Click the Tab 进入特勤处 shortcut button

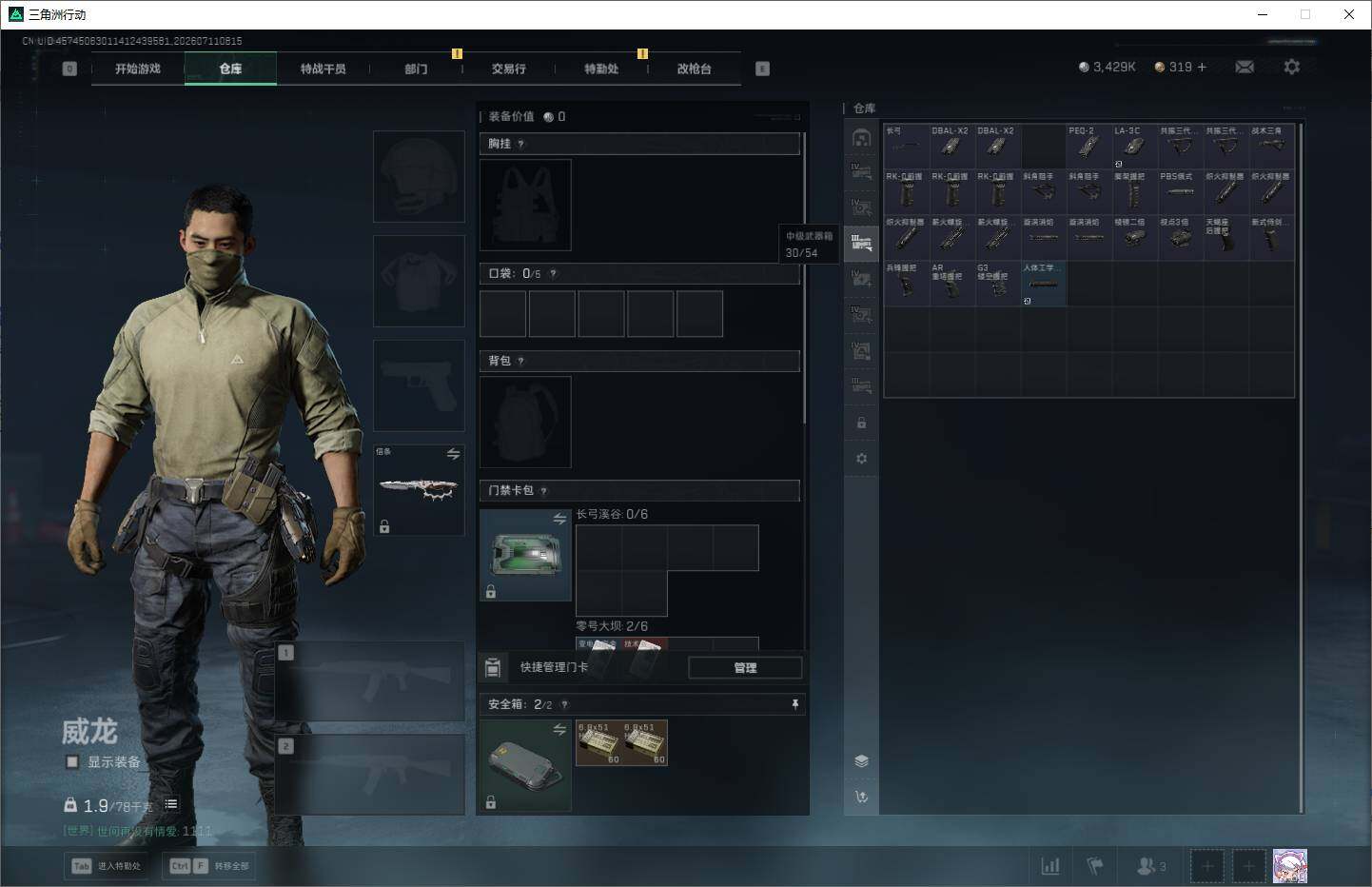[108, 866]
